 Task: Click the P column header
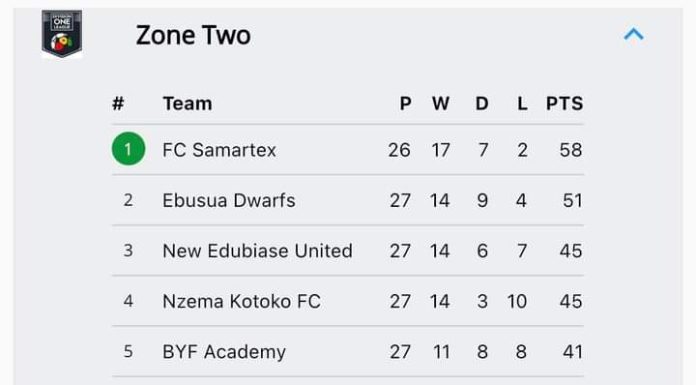coord(405,103)
